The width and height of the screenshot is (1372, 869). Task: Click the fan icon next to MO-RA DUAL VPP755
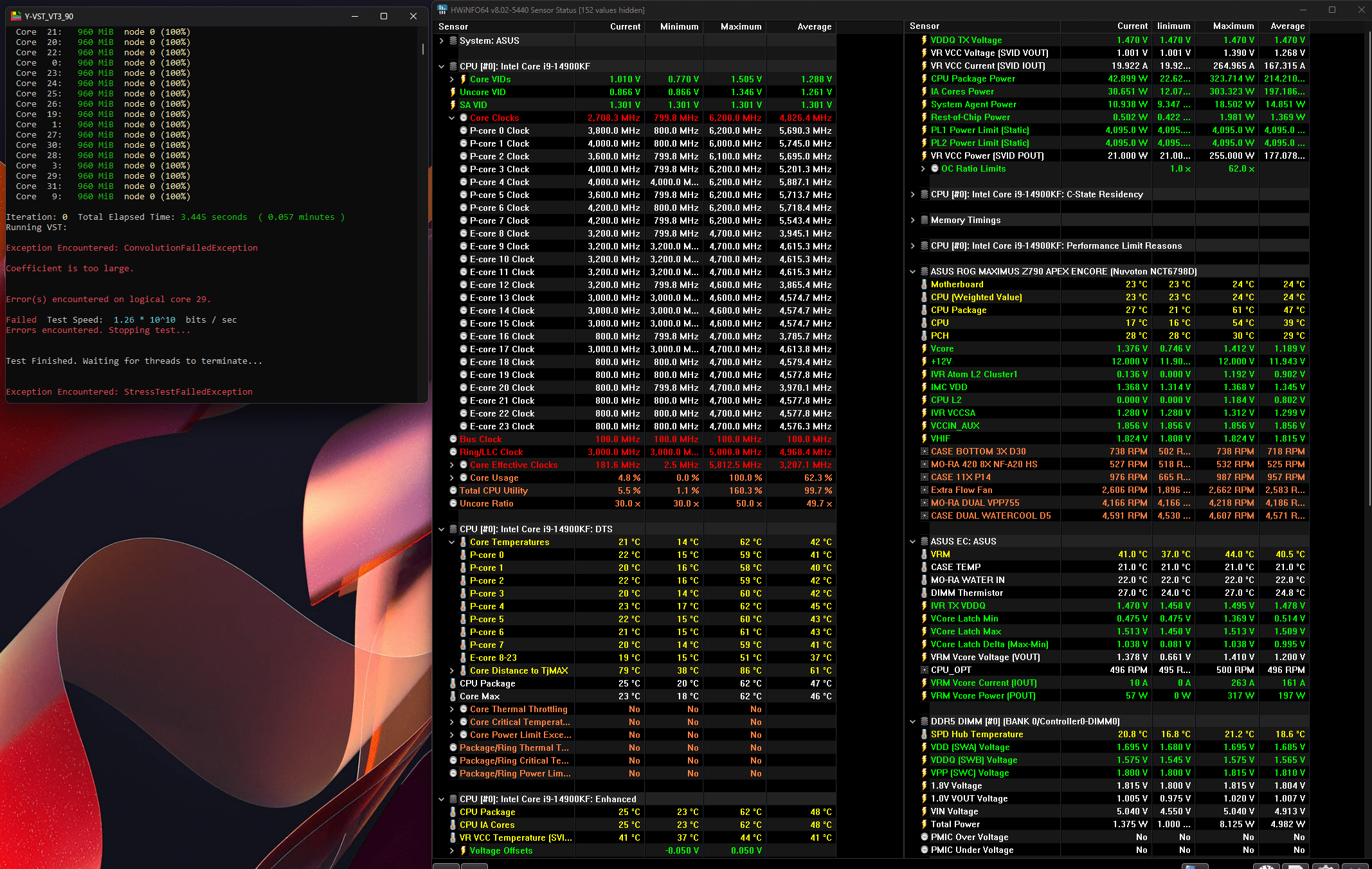click(x=924, y=503)
